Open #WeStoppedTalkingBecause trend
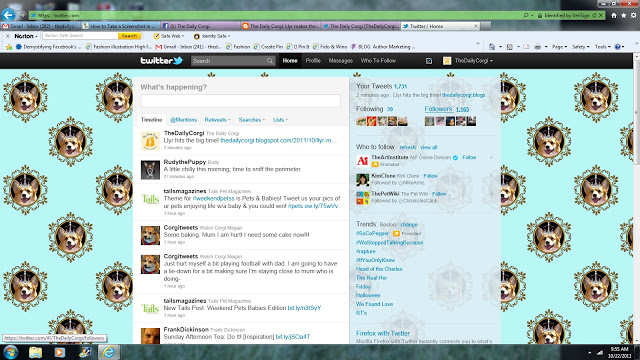The height and width of the screenshot is (360, 640). click(389, 242)
